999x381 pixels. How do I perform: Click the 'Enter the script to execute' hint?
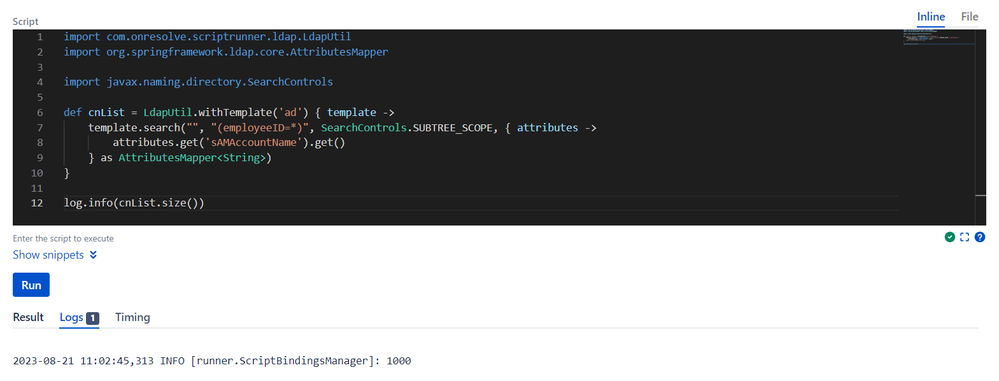pos(63,239)
